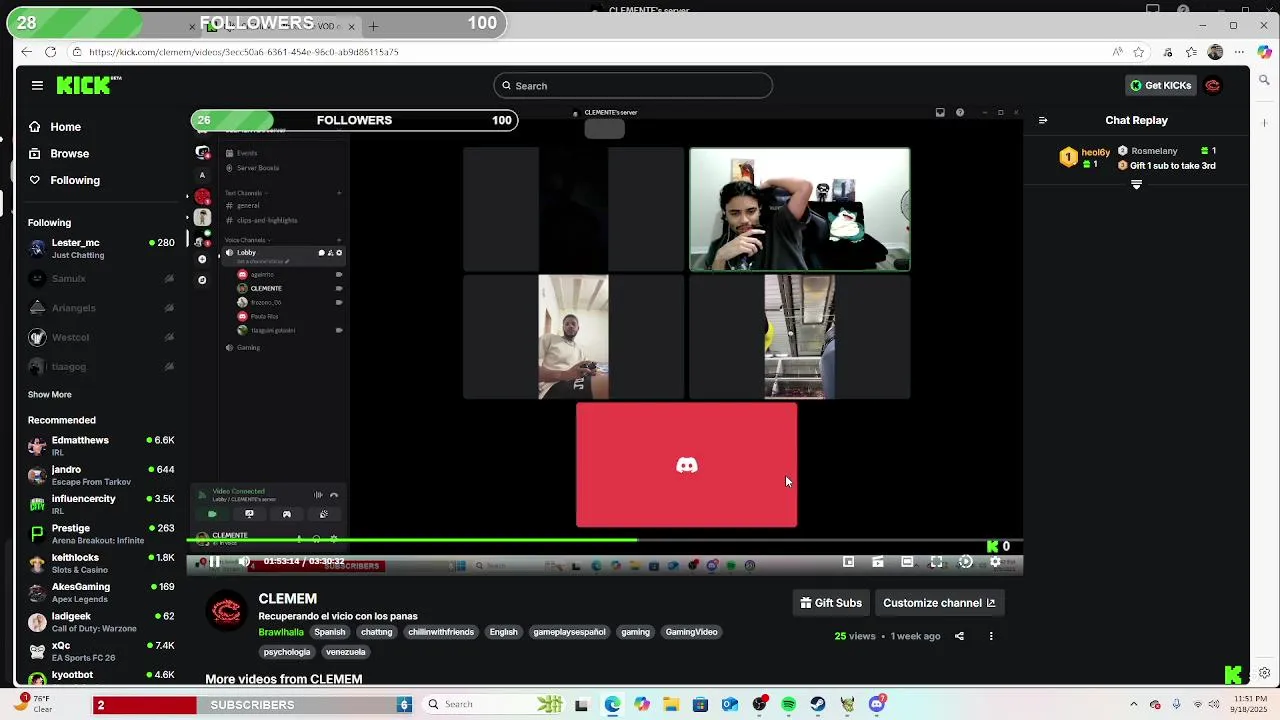
Task: Show hidden system tray icons
Action: tap(1133, 704)
